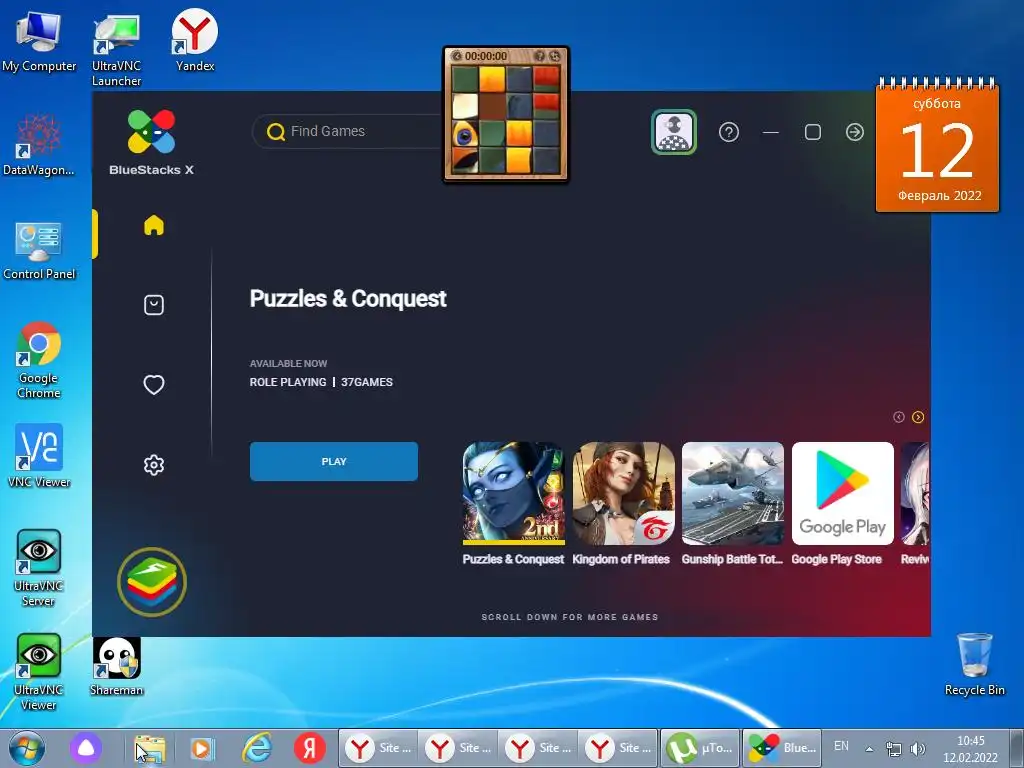This screenshot has height=768, width=1024.
Task: Launch BlueStacks App Player round icon
Action: 152,582
